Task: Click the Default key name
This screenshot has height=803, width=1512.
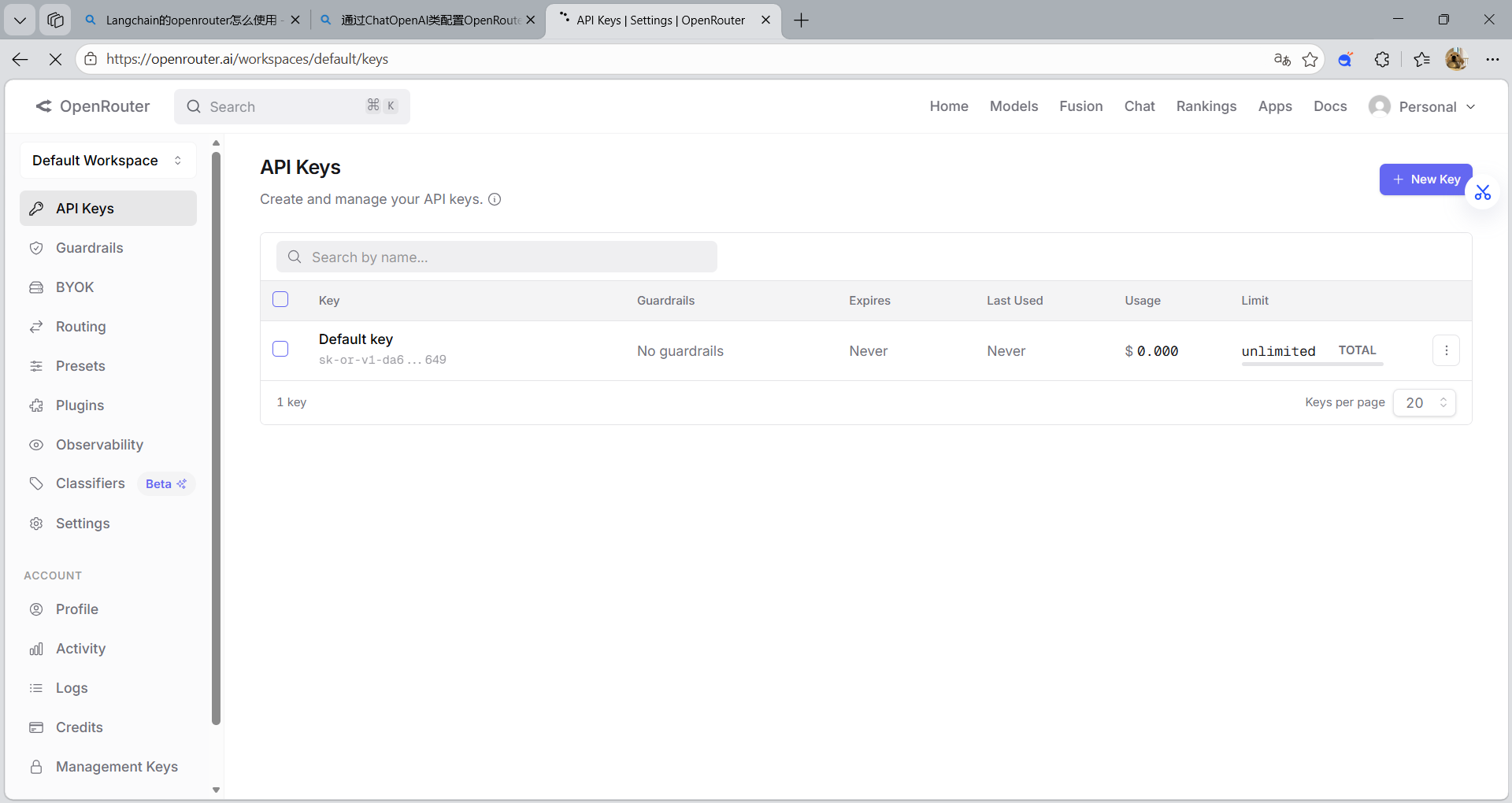Action: point(356,339)
